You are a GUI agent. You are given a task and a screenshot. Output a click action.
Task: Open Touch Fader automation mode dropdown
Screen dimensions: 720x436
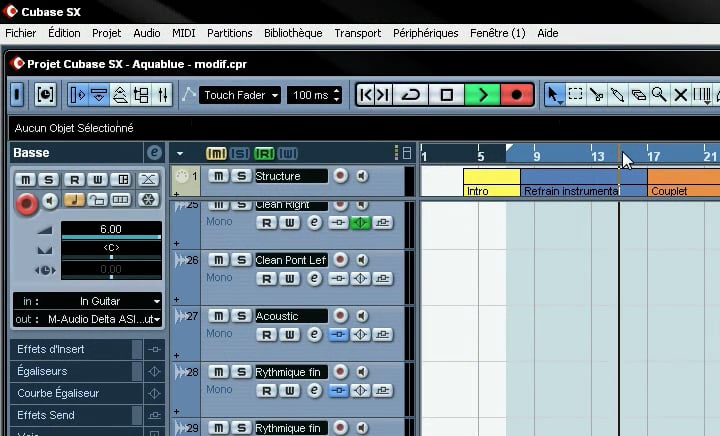pos(240,95)
